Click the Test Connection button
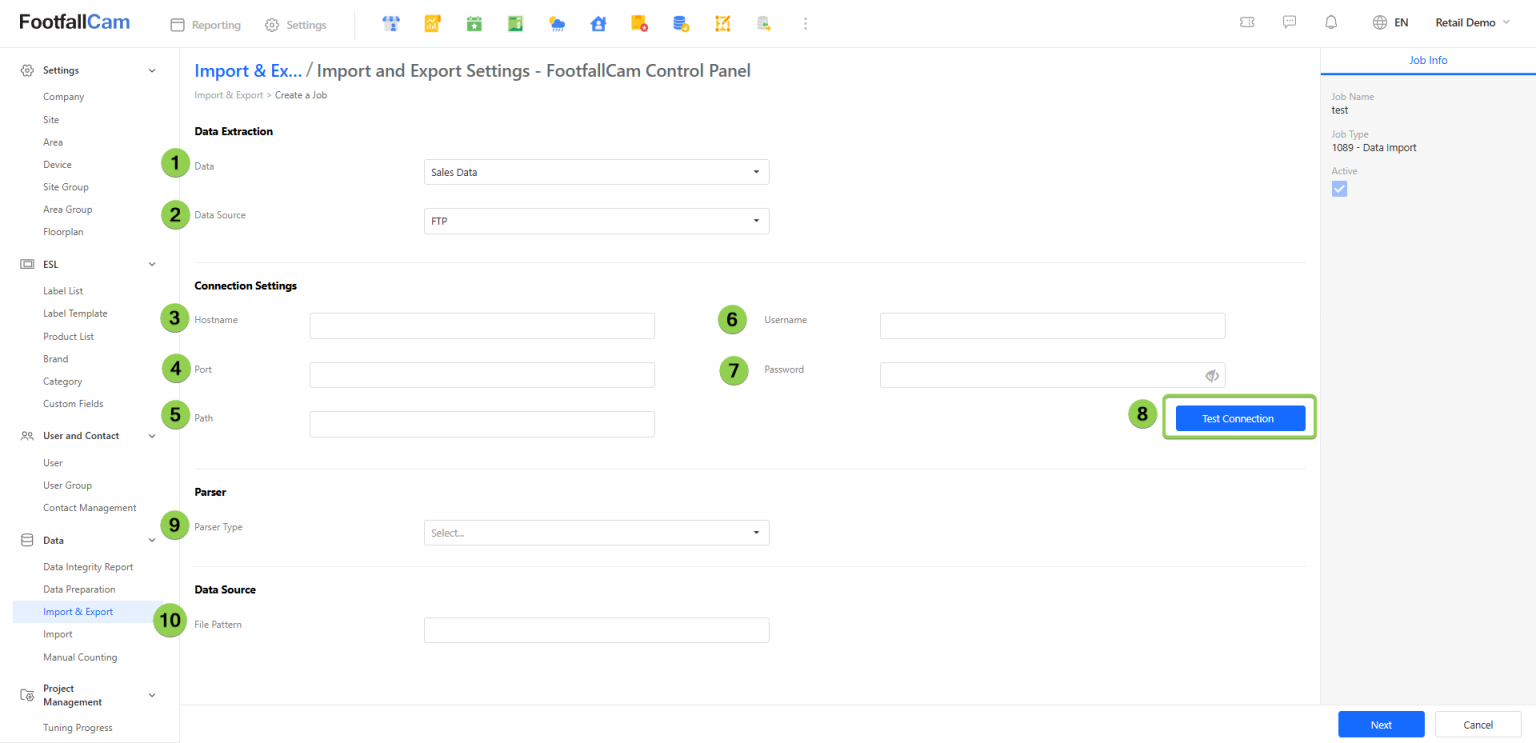 (x=1240, y=419)
